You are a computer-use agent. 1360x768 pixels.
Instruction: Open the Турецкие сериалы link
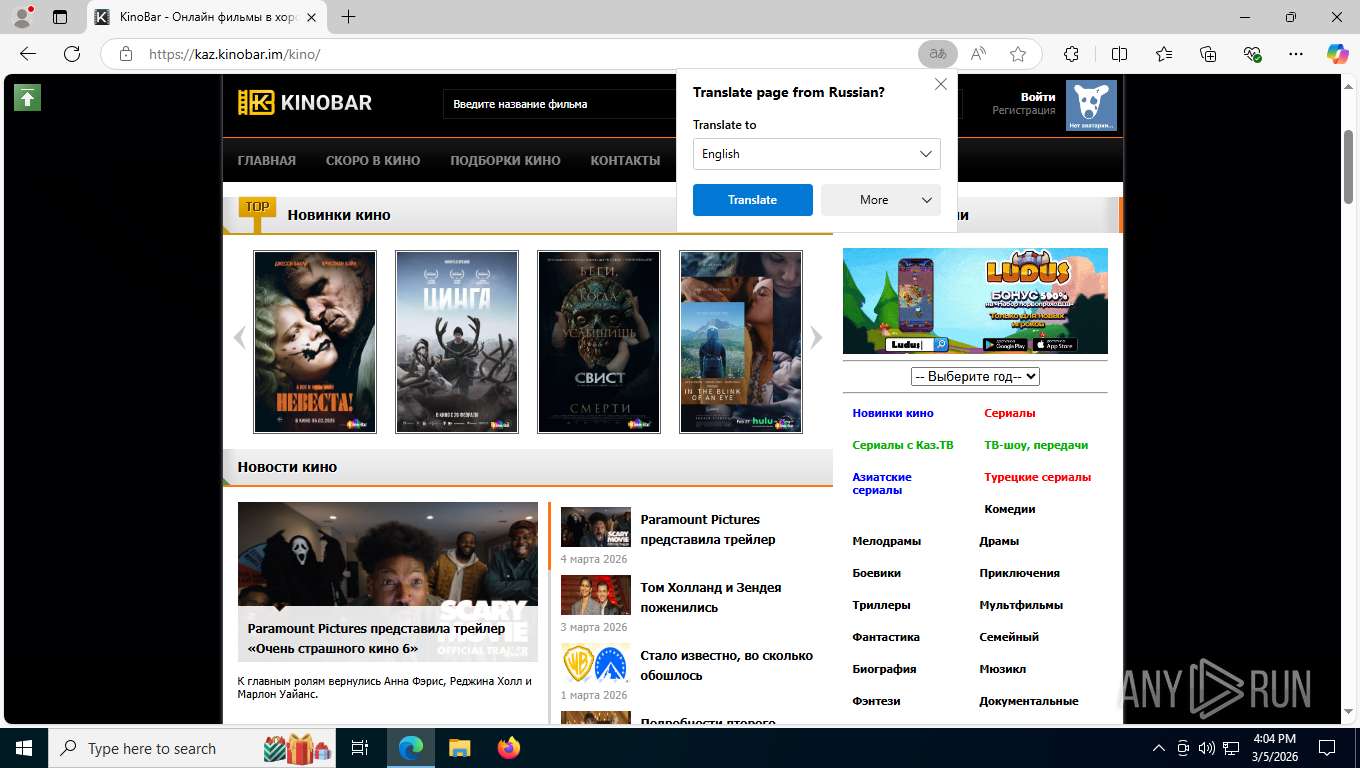point(1038,477)
